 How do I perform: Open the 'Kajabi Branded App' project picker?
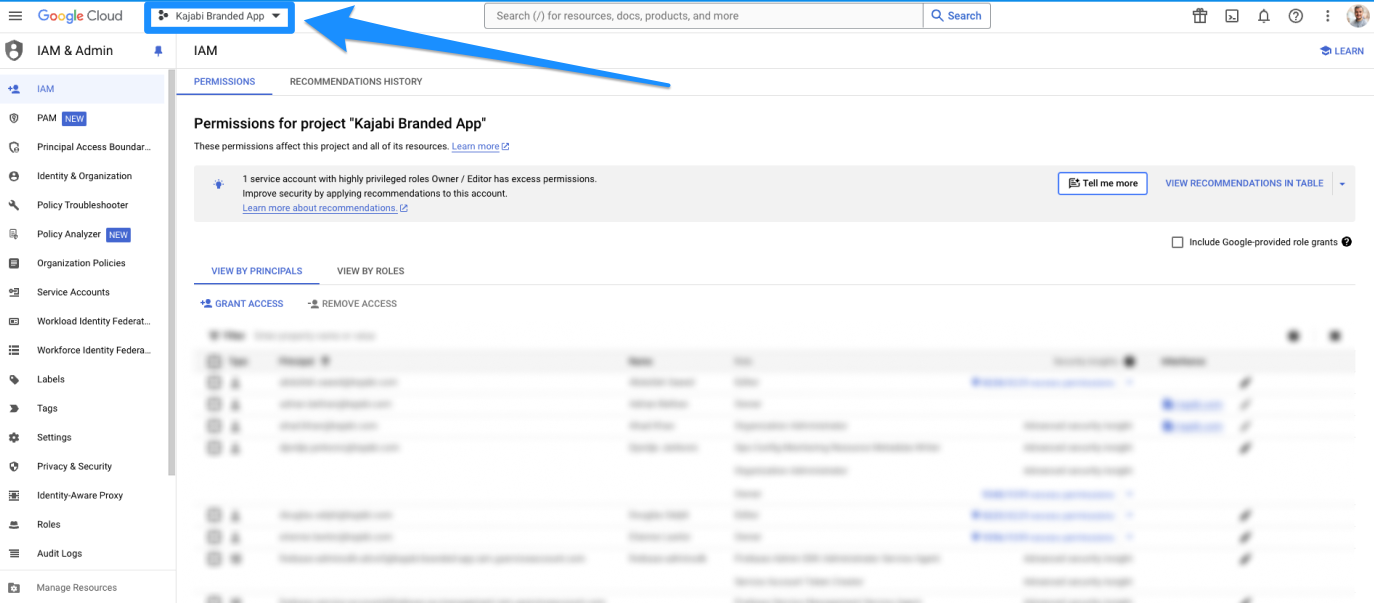pyautogui.click(x=219, y=15)
